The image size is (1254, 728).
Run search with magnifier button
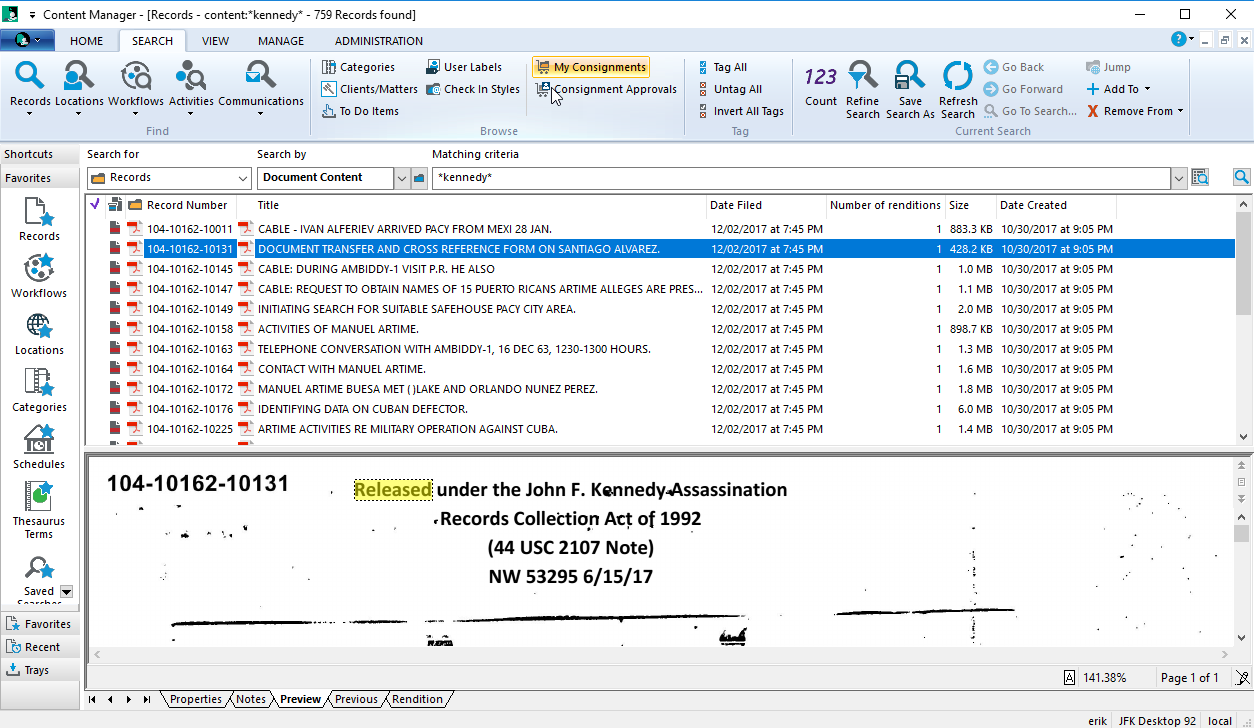click(x=1241, y=177)
